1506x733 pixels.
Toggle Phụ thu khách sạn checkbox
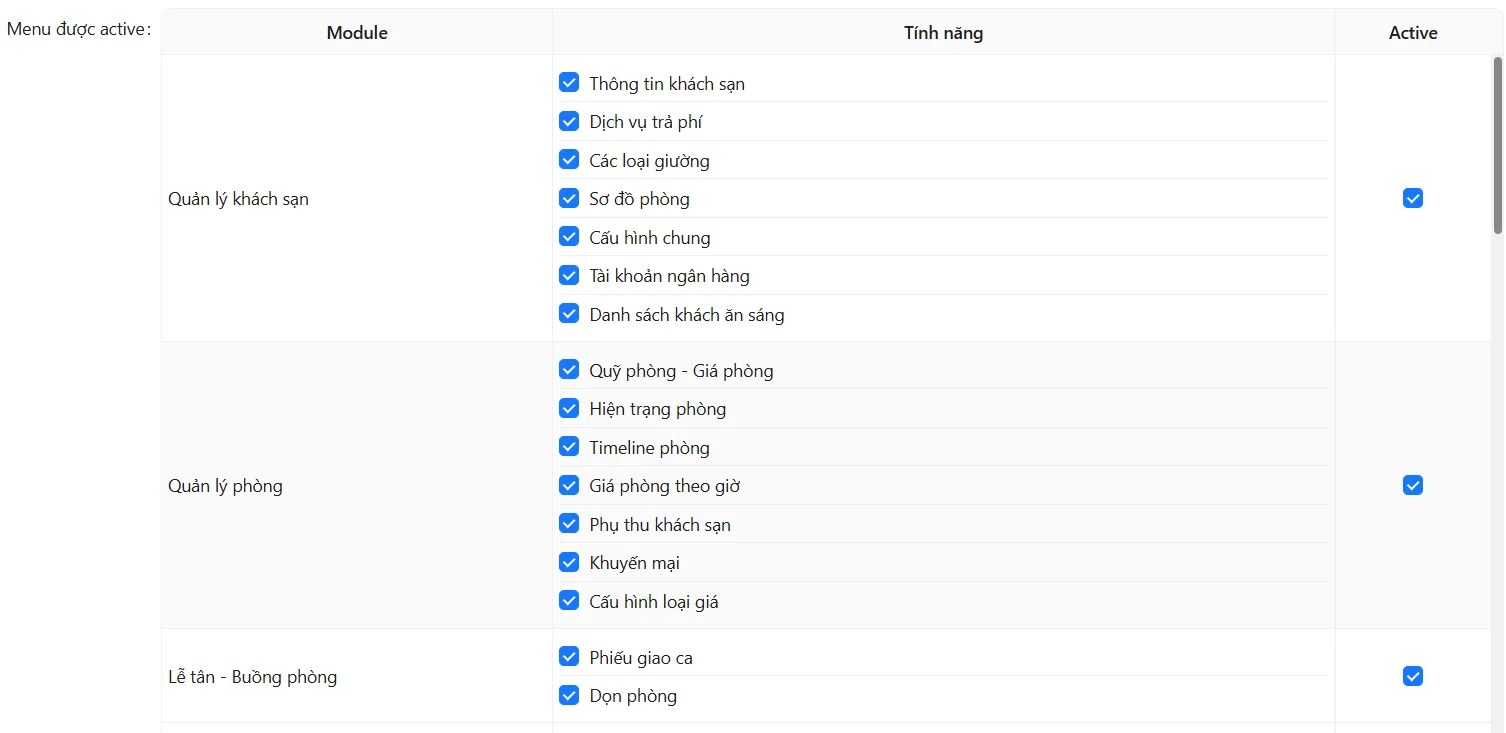569,524
